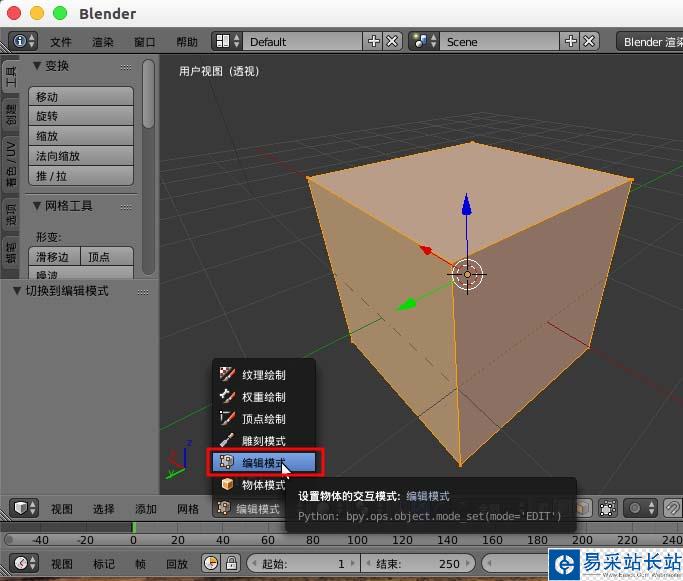Open the timeline 视图 menu
Image resolution: width=683 pixels, height=581 pixels.
pyautogui.click(x=61, y=564)
